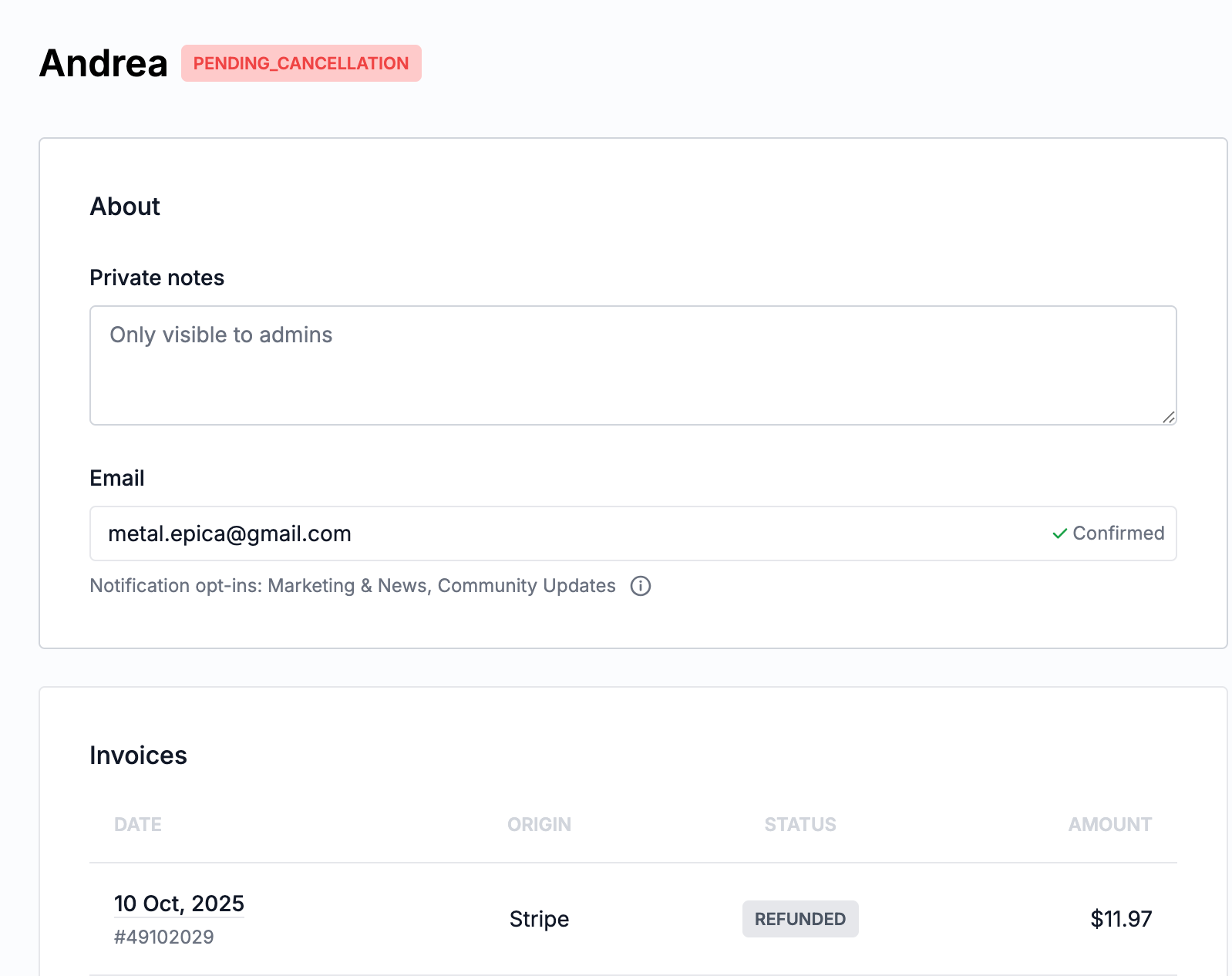
Task: Click the Notification opt-ins text
Action: 352,586
